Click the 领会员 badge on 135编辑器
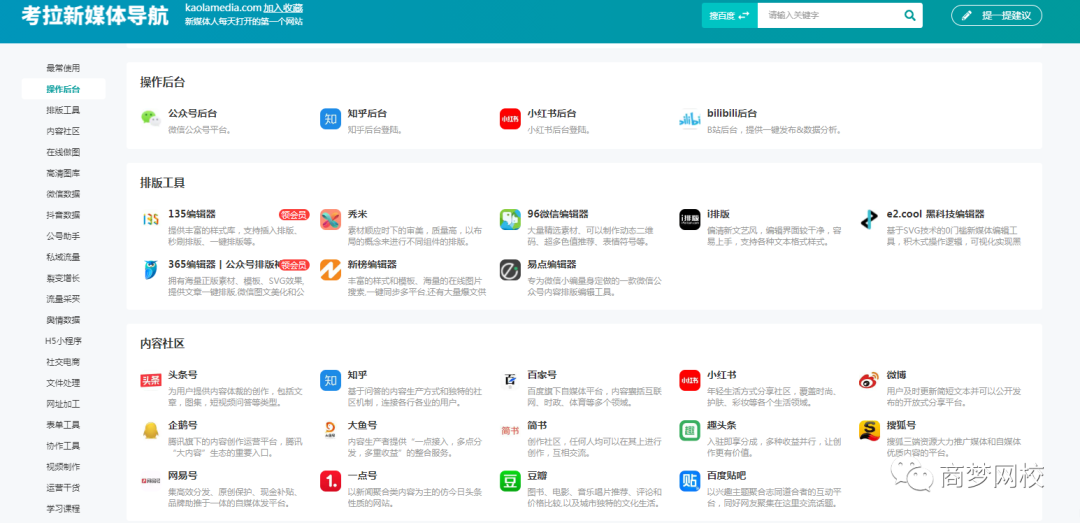Image resolution: width=1080 pixels, height=523 pixels. click(x=293, y=214)
